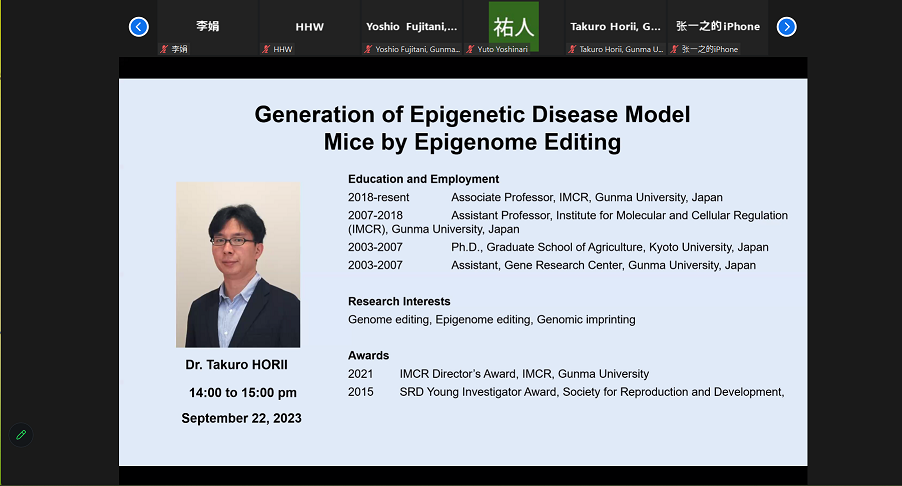
Task: Click the 'Education and Employment' heading
Action: point(423,179)
